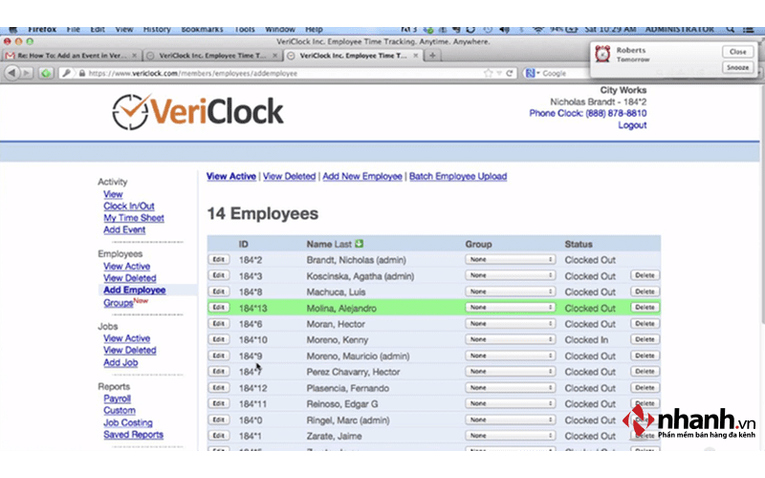Click the name Reinoso, Edgar G
Image resolution: width=765 pixels, height=478 pixels.
click(342, 404)
